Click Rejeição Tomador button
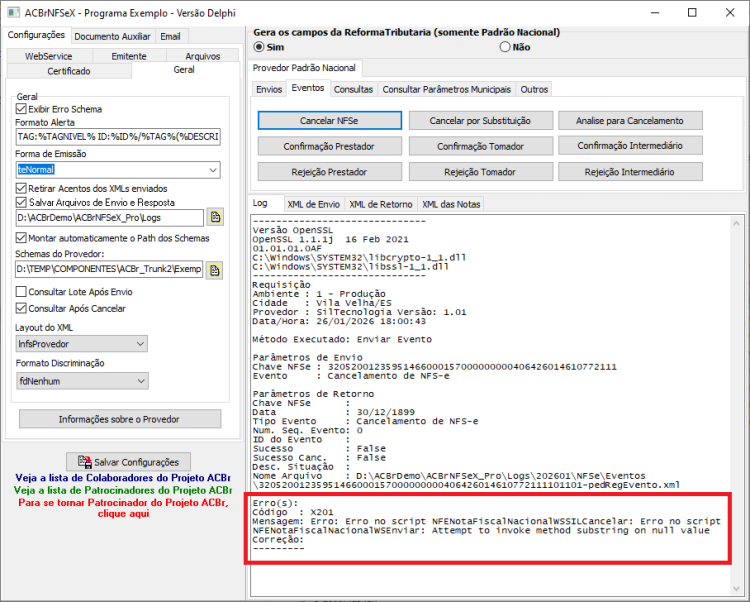This screenshot has height=602, width=750. [x=480, y=172]
